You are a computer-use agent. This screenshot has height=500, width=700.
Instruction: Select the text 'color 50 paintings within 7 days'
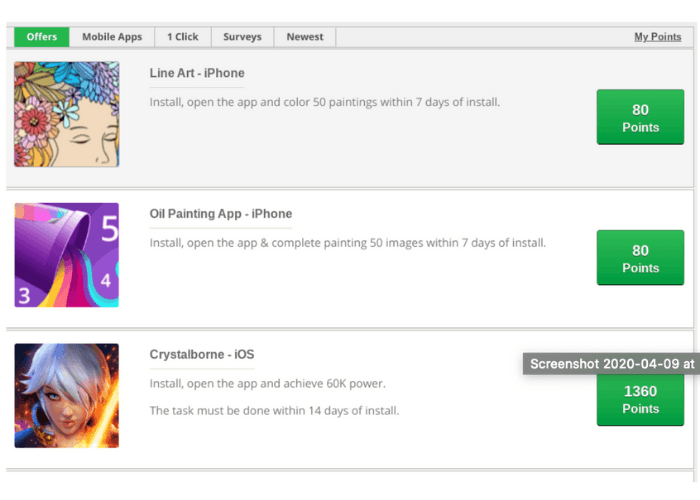(367, 102)
